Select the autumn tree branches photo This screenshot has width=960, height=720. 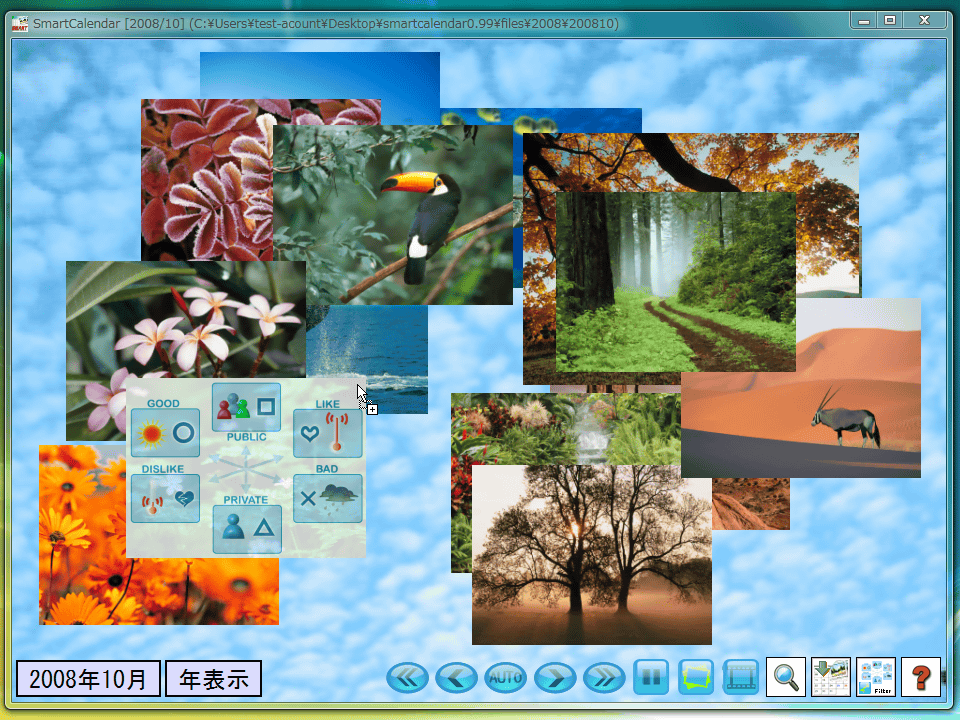point(691,162)
